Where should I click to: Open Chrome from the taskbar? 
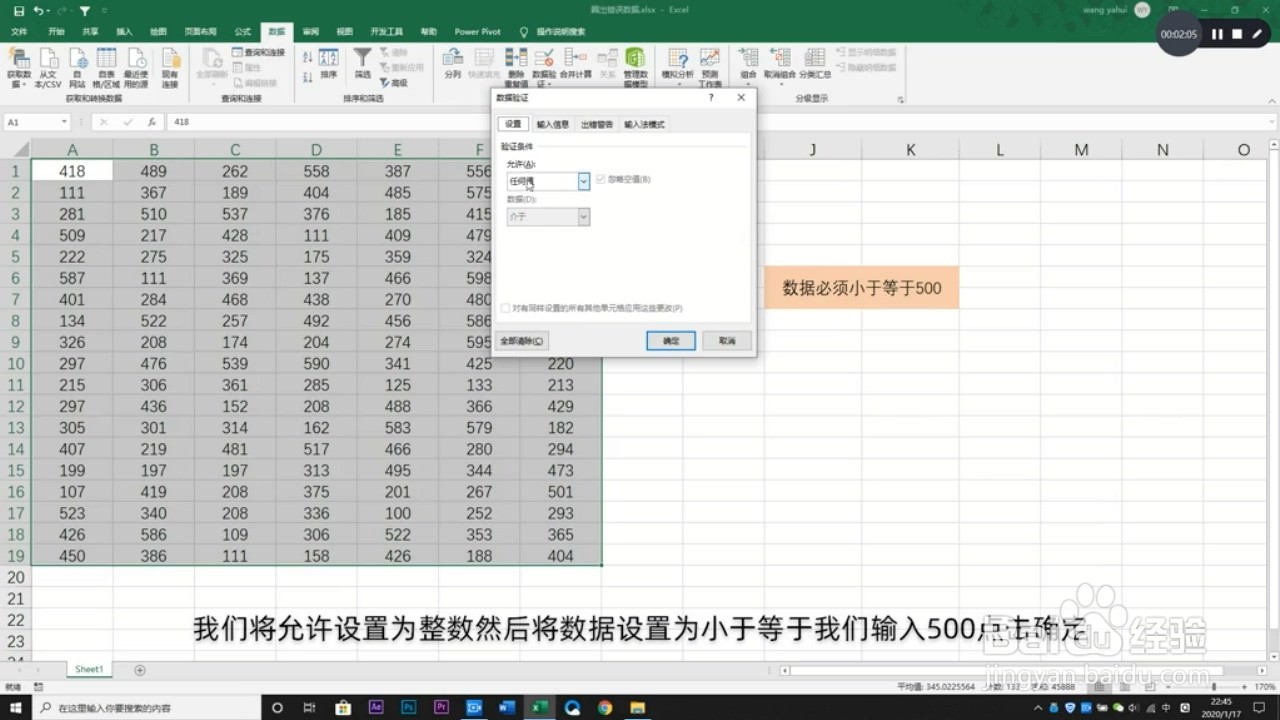(x=604, y=707)
